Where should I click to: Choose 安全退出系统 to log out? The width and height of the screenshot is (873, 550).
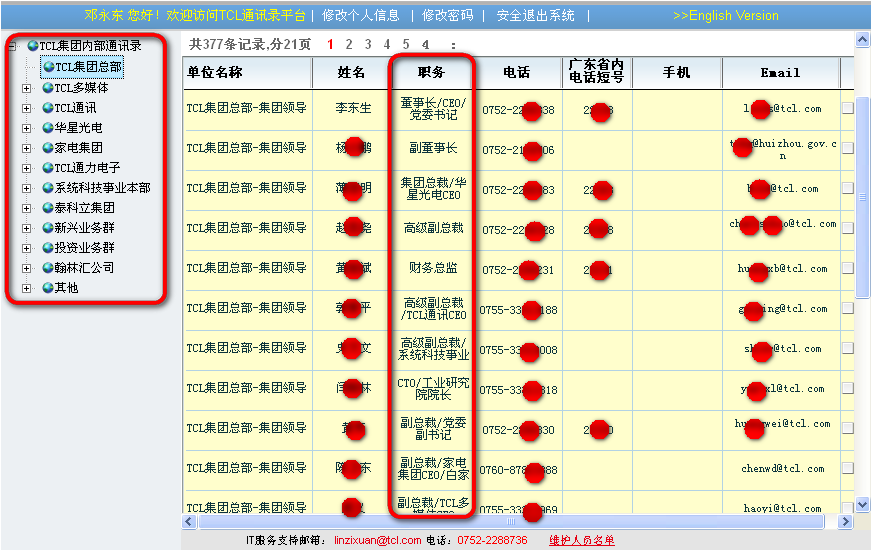point(536,16)
